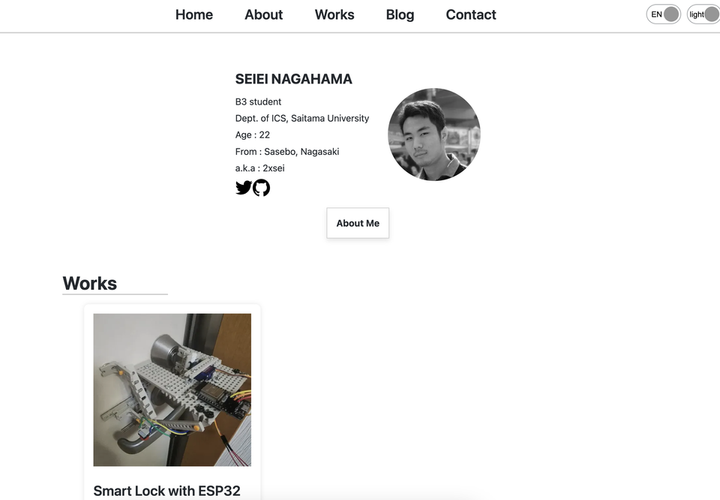Click the Age : 22 line
Viewport: 720px width, 500px height.
[253, 135]
